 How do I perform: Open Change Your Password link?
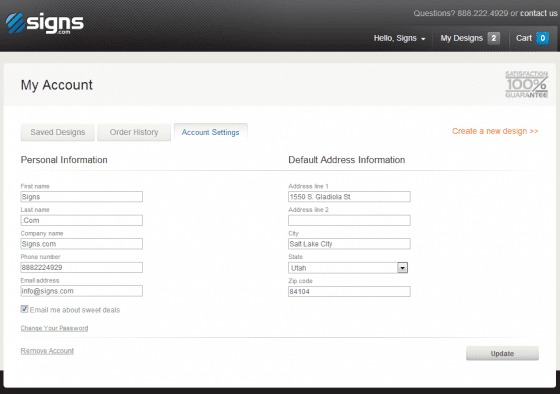coord(54,328)
